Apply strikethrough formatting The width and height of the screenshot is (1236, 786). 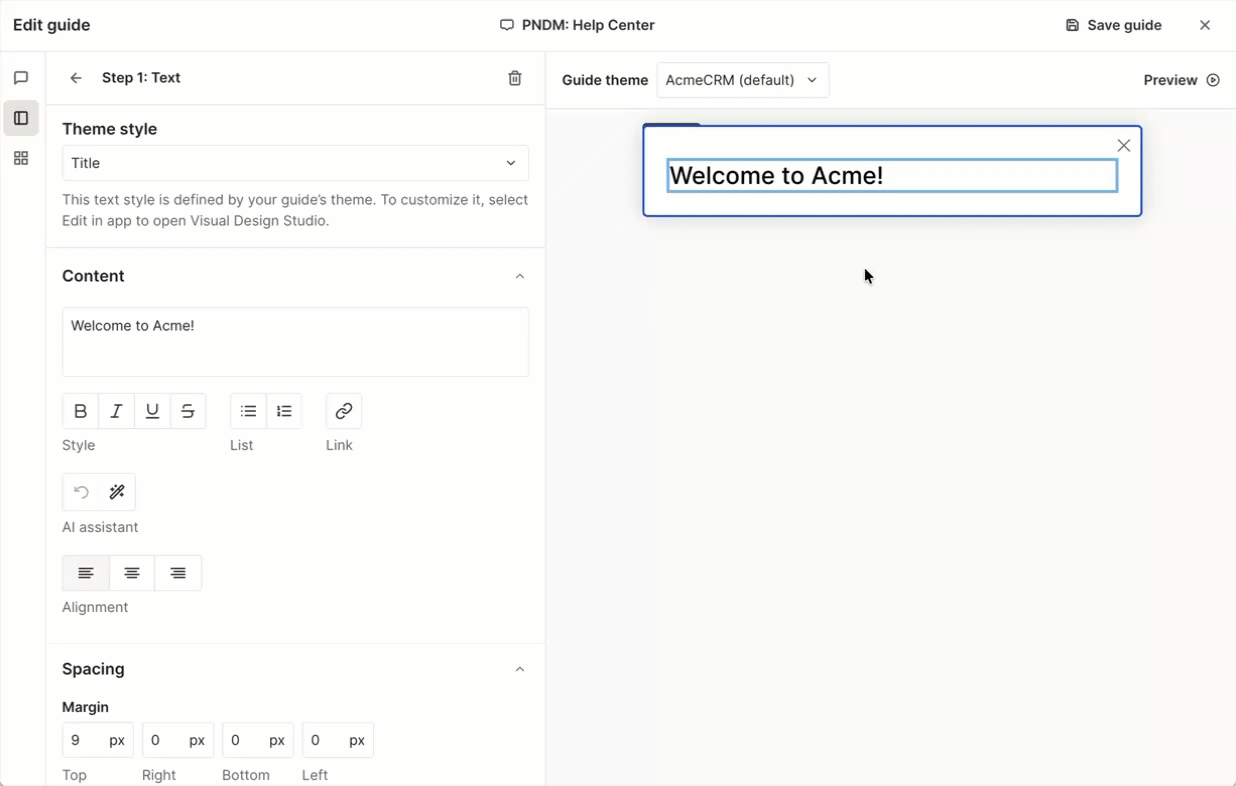pos(188,411)
